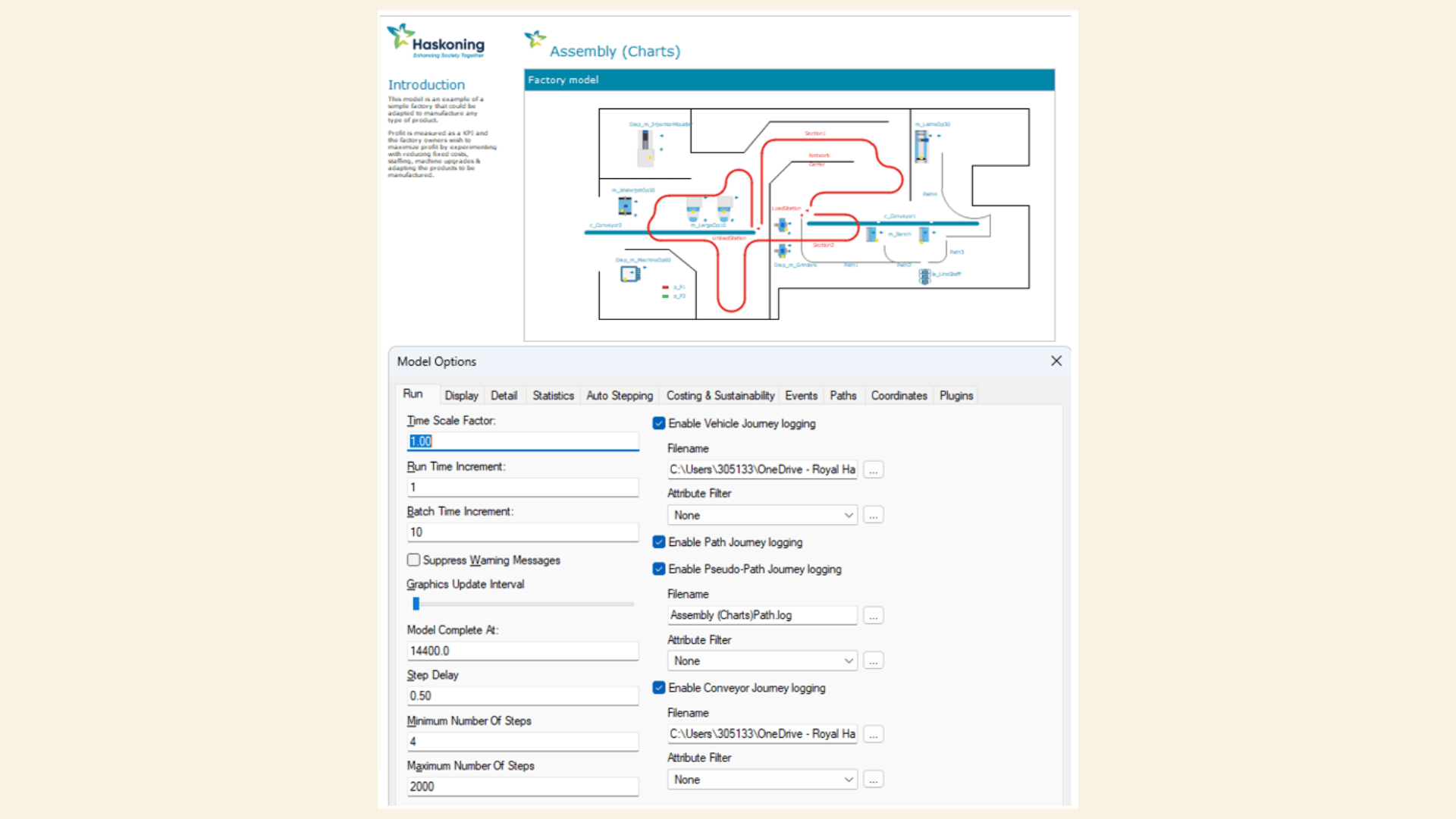Screen dimensions: 1456x819
Task: Expand Pseudo-Path Attribute Filter dropdown
Action: [x=763, y=661]
